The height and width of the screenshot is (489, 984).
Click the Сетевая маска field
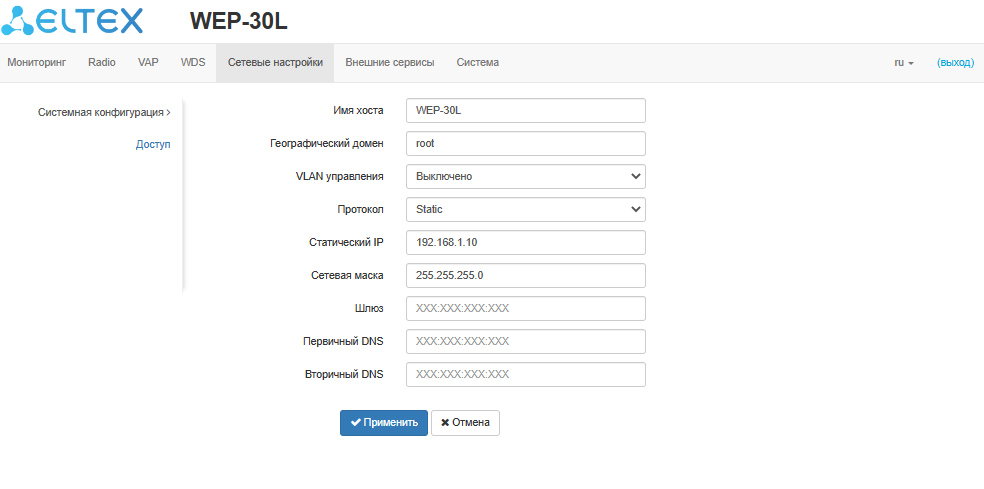tap(526, 275)
